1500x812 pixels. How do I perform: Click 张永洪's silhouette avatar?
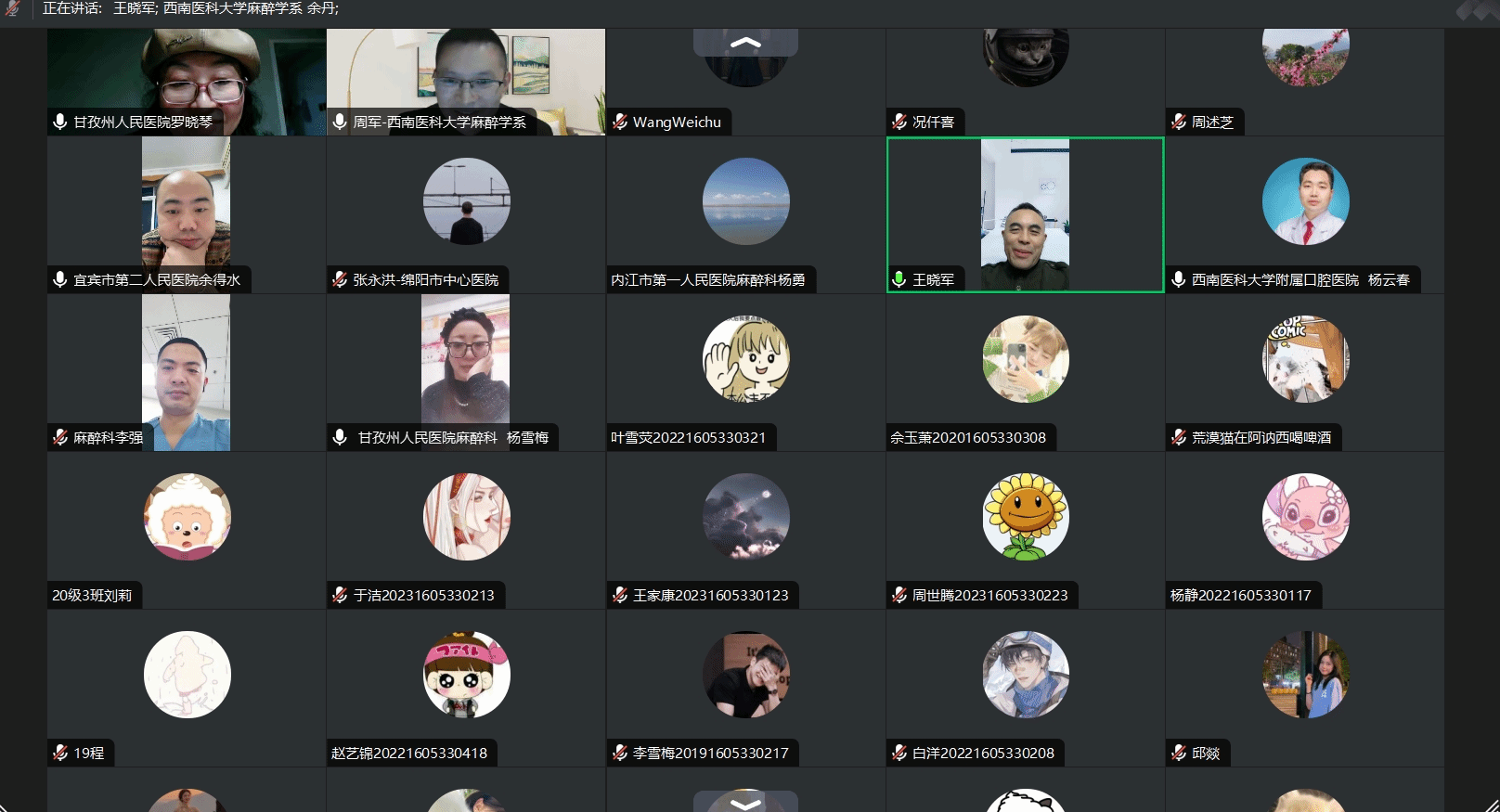pyautogui.click(x=466, y=201)
